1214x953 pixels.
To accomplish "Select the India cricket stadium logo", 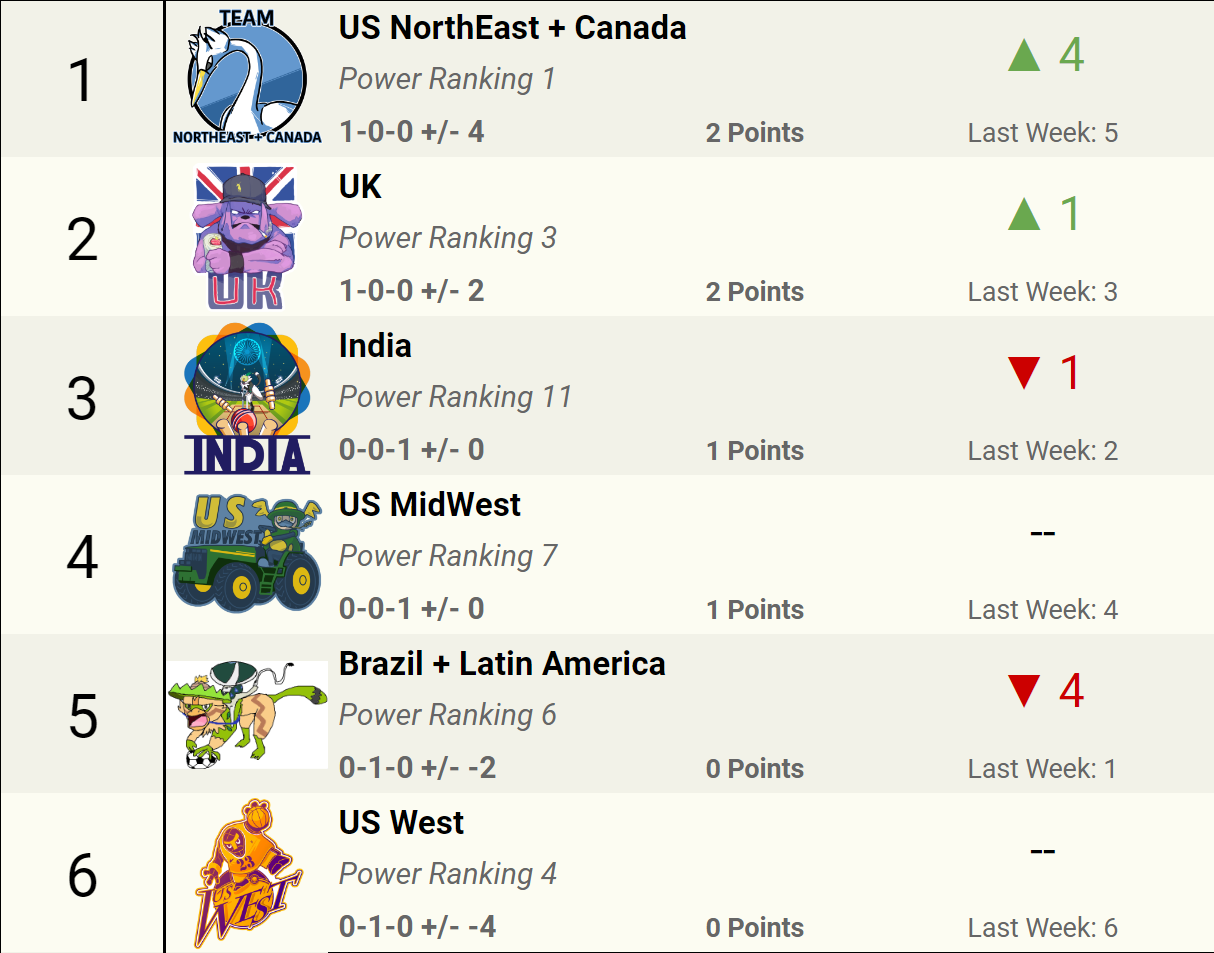I will 247,397.
